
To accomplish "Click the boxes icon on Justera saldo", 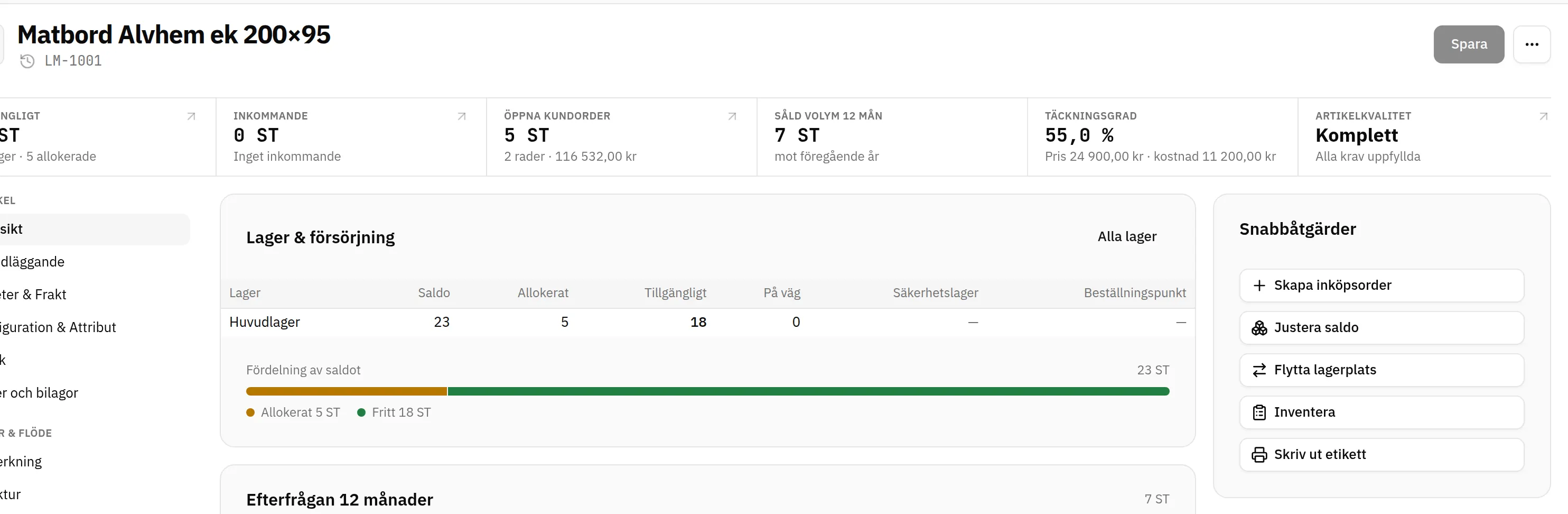I will [x=1259, y=328].
